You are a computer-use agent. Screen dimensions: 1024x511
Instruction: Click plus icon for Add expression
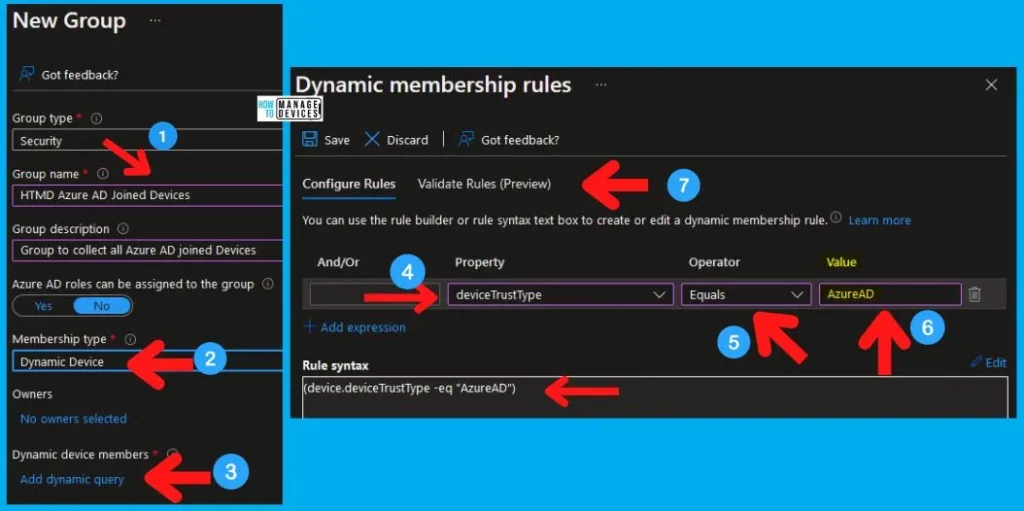pyautogui.click(x=310, y=327)
